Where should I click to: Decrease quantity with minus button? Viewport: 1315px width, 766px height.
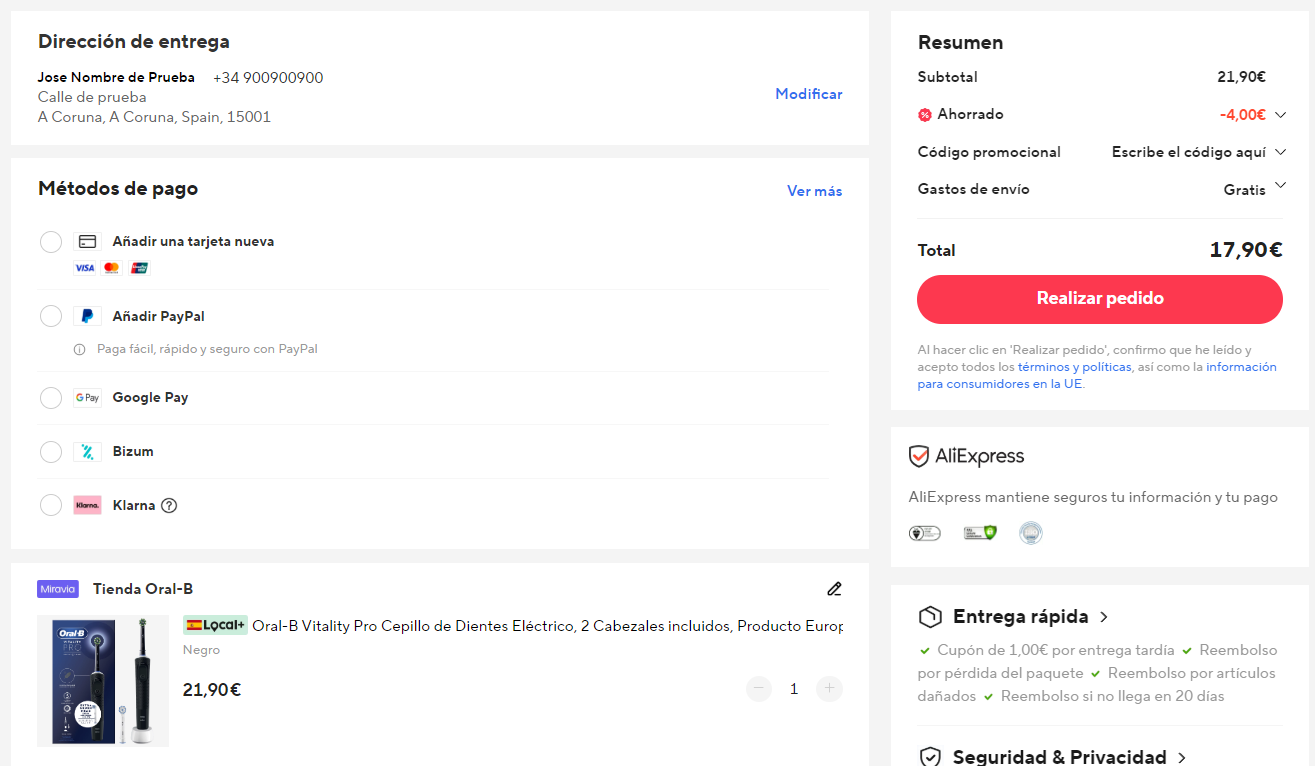[759, 688]
